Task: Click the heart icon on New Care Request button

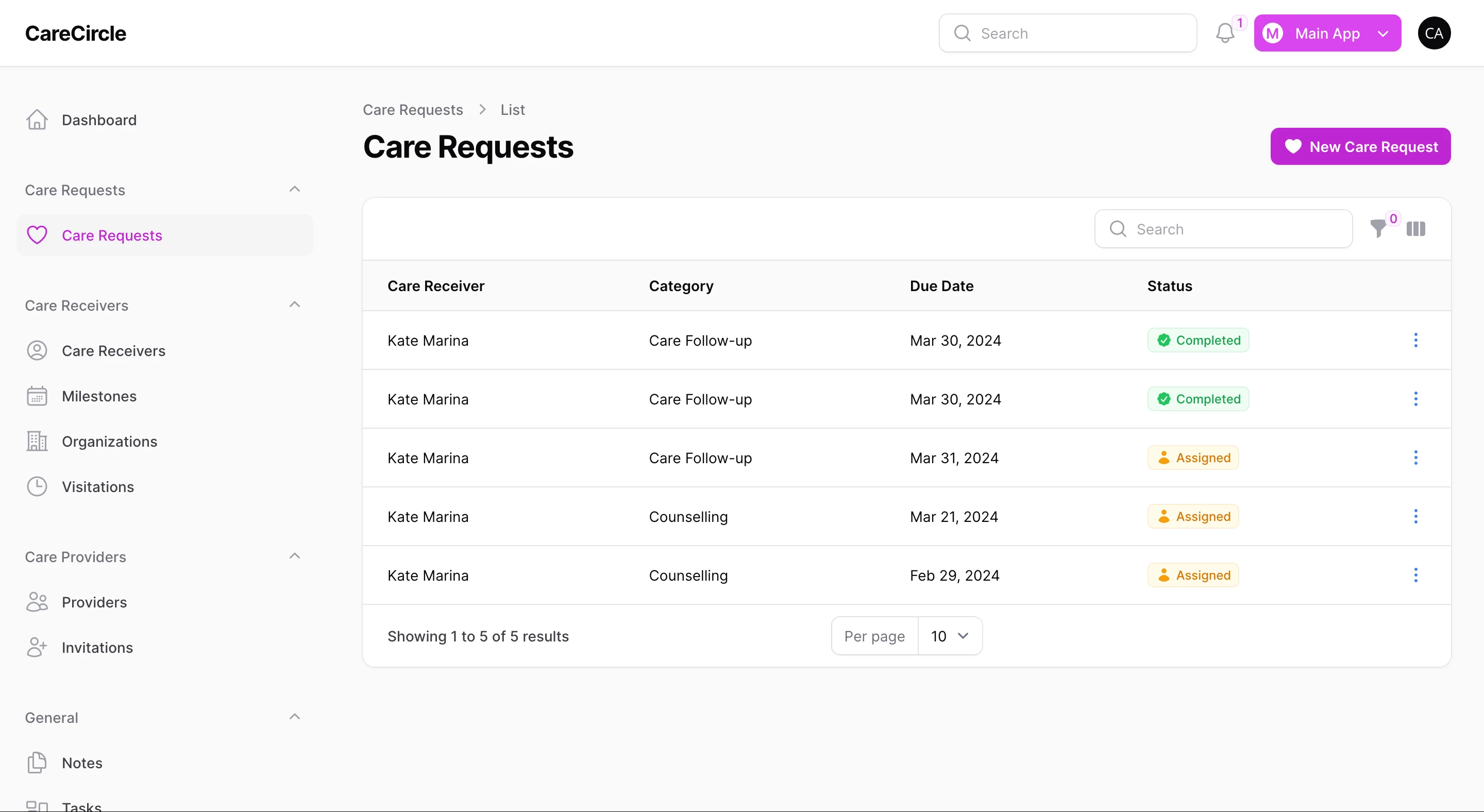Action: 1293,146
